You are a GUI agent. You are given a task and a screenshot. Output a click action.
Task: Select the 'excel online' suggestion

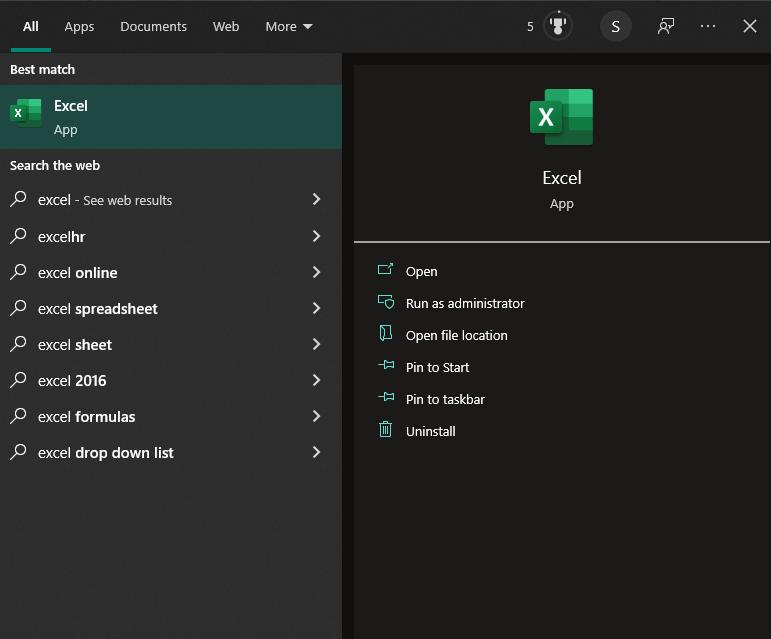coord(171,272)
